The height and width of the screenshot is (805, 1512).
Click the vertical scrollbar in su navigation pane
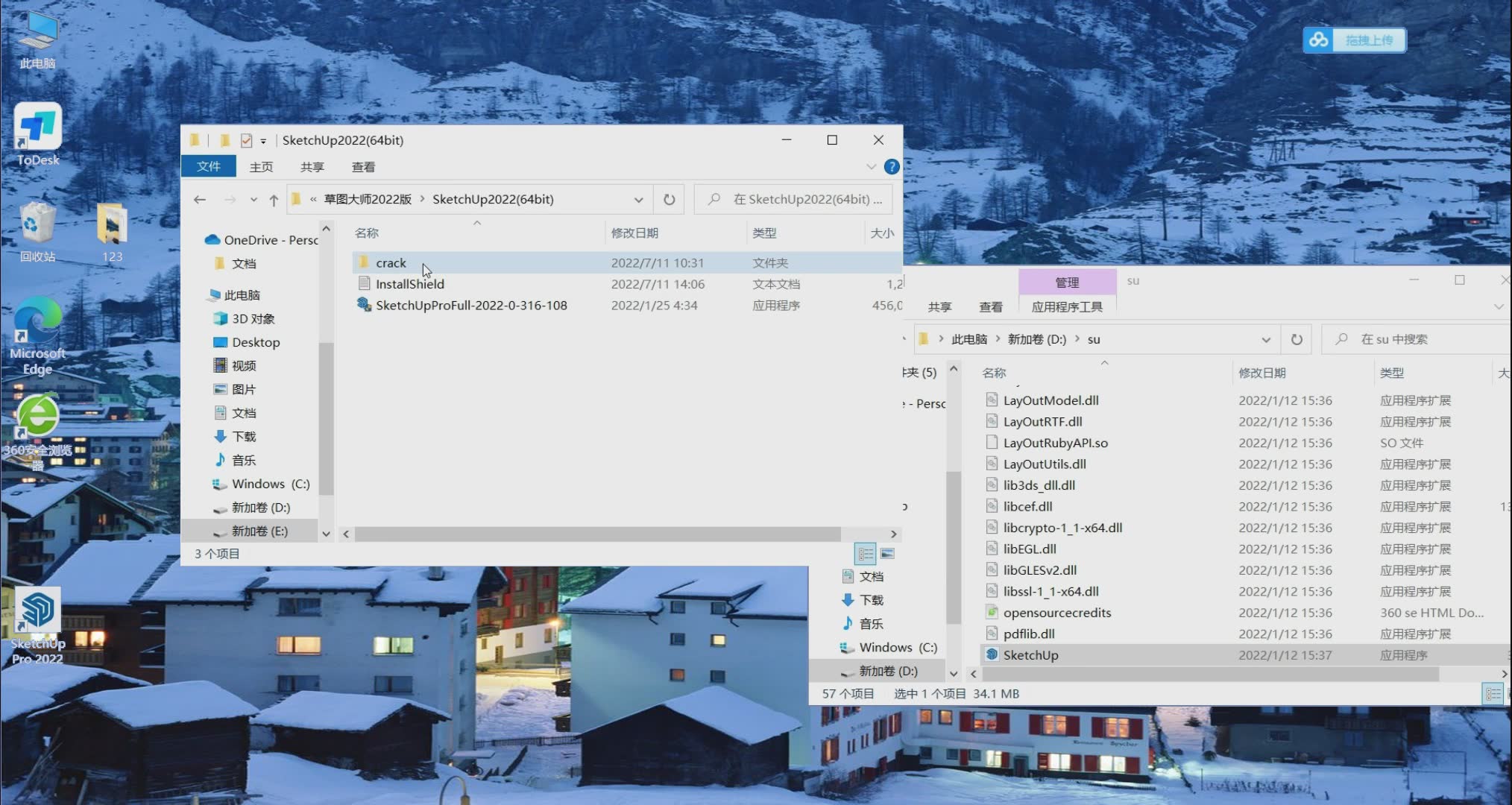(954, 547)
